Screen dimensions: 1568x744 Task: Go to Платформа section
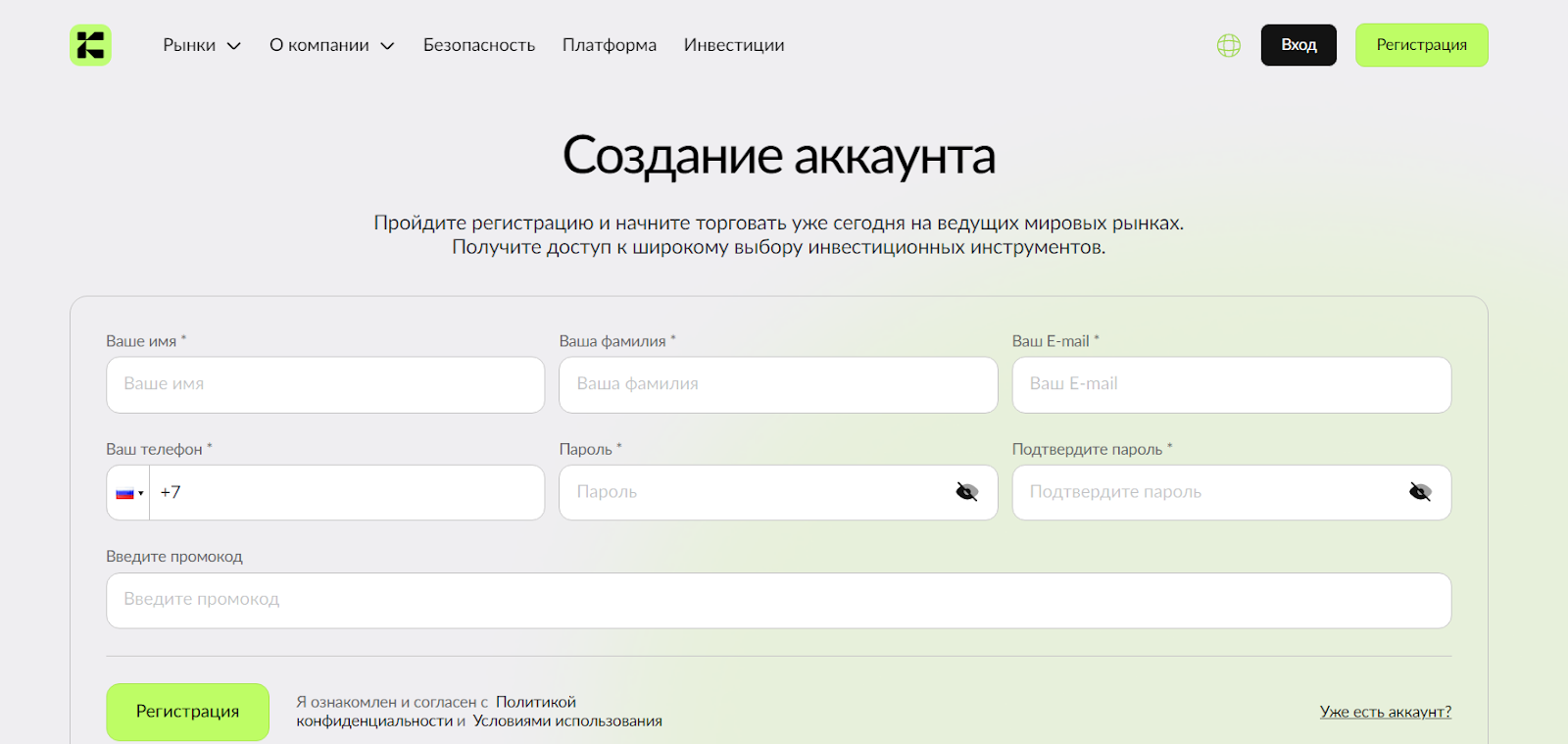pos(610,45)
